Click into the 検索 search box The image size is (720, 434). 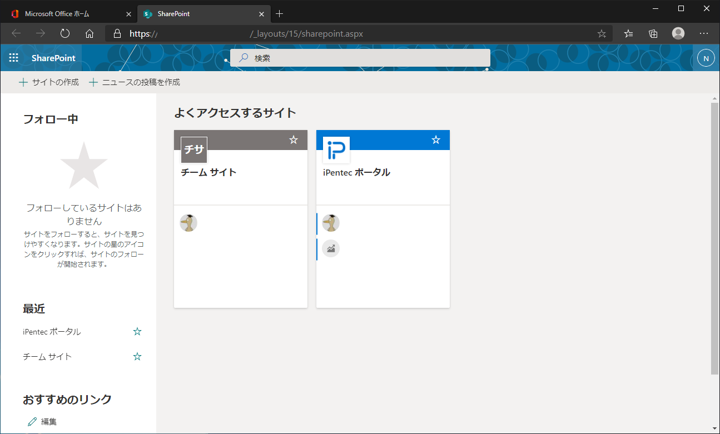pyautogui.click(x=360, y=58)
